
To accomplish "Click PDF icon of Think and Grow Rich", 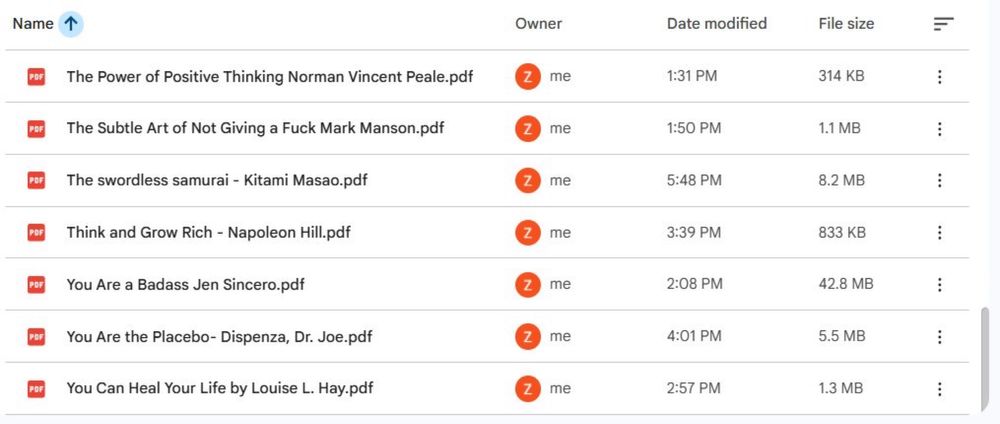I will [x=37, y=233].
